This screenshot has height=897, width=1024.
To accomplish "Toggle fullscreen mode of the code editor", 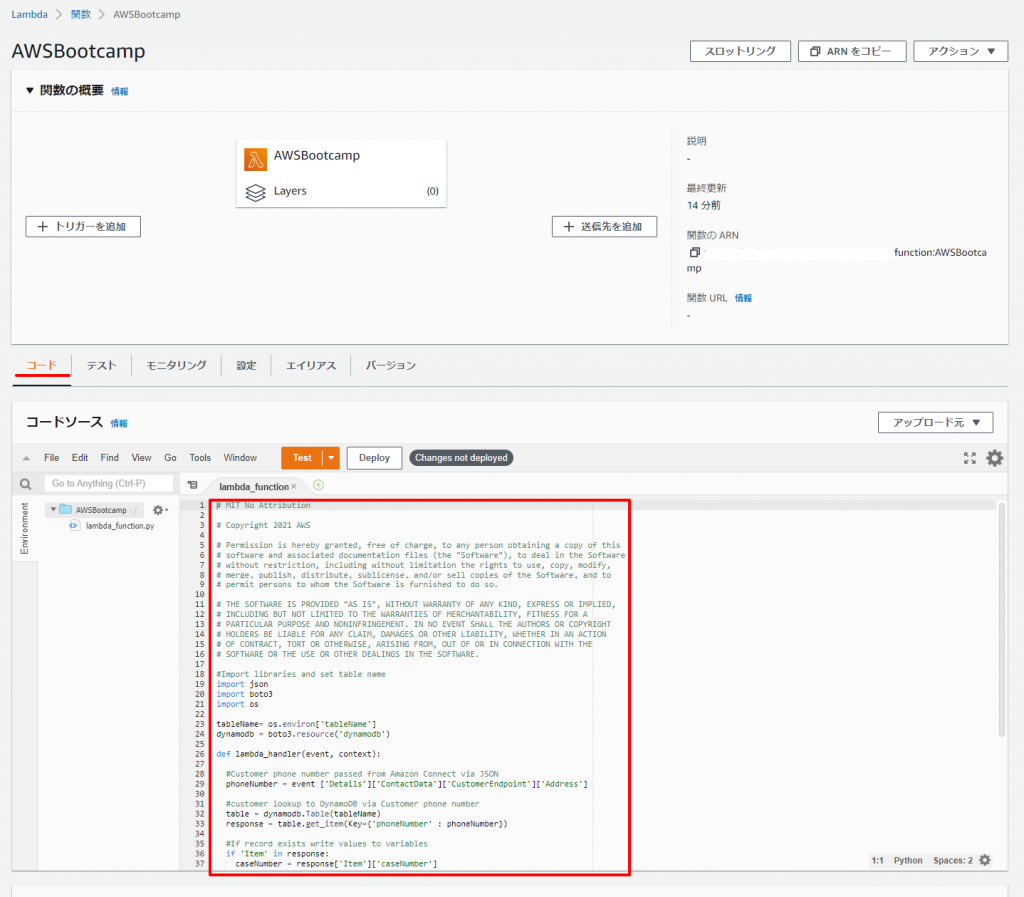I will tap(970, 458).
